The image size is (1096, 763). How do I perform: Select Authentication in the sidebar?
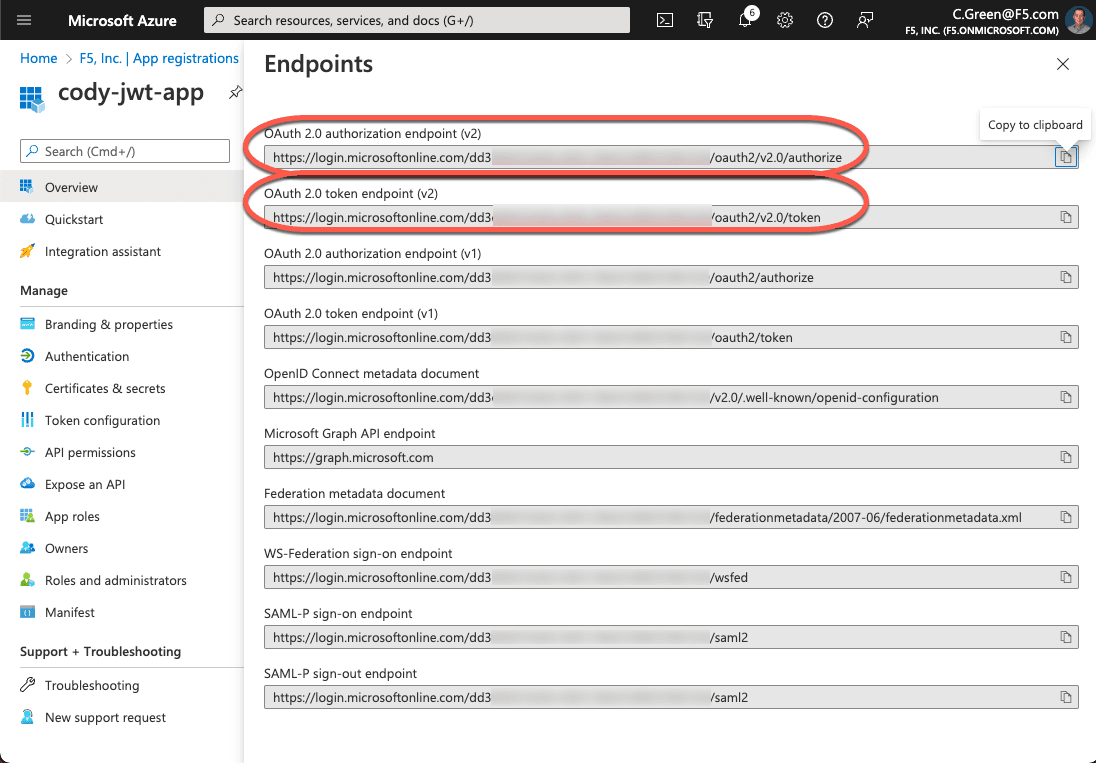pyautogui.click(x=87, y=356)
